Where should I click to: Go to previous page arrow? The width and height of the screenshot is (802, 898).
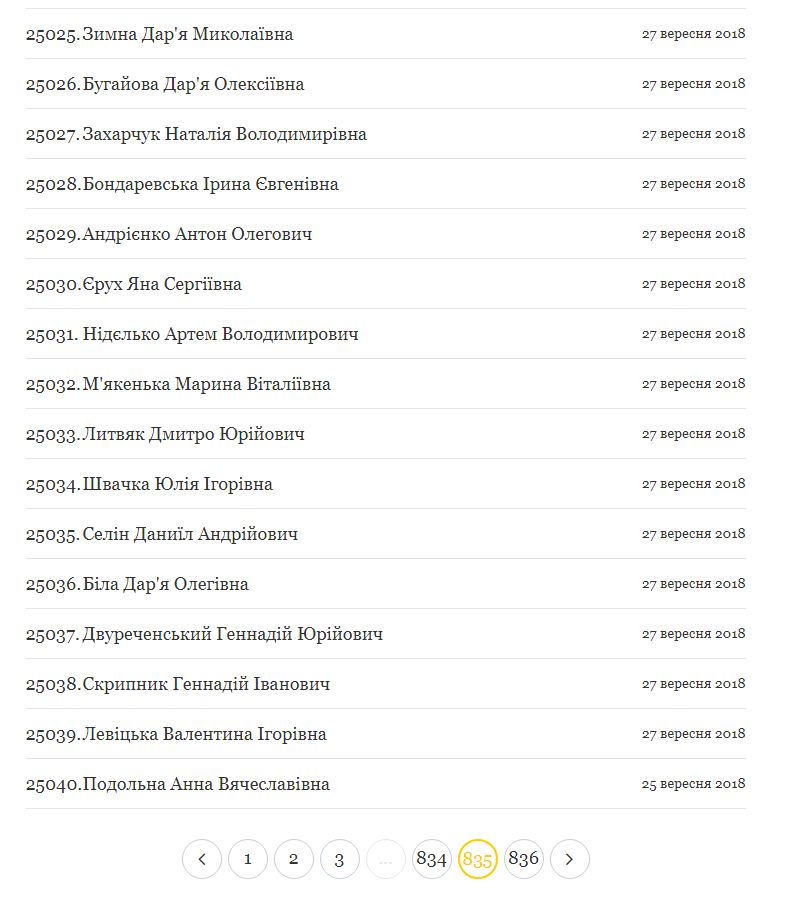click(202, 859)
